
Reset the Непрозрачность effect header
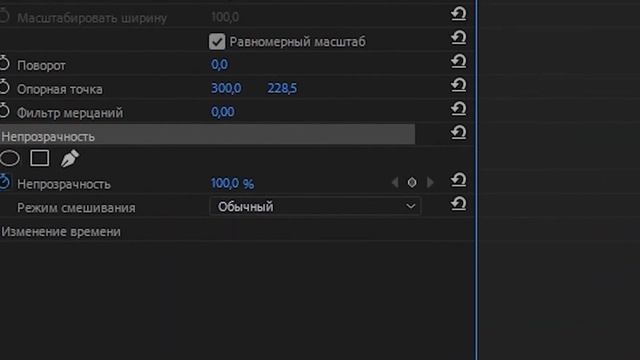[458, 133]
